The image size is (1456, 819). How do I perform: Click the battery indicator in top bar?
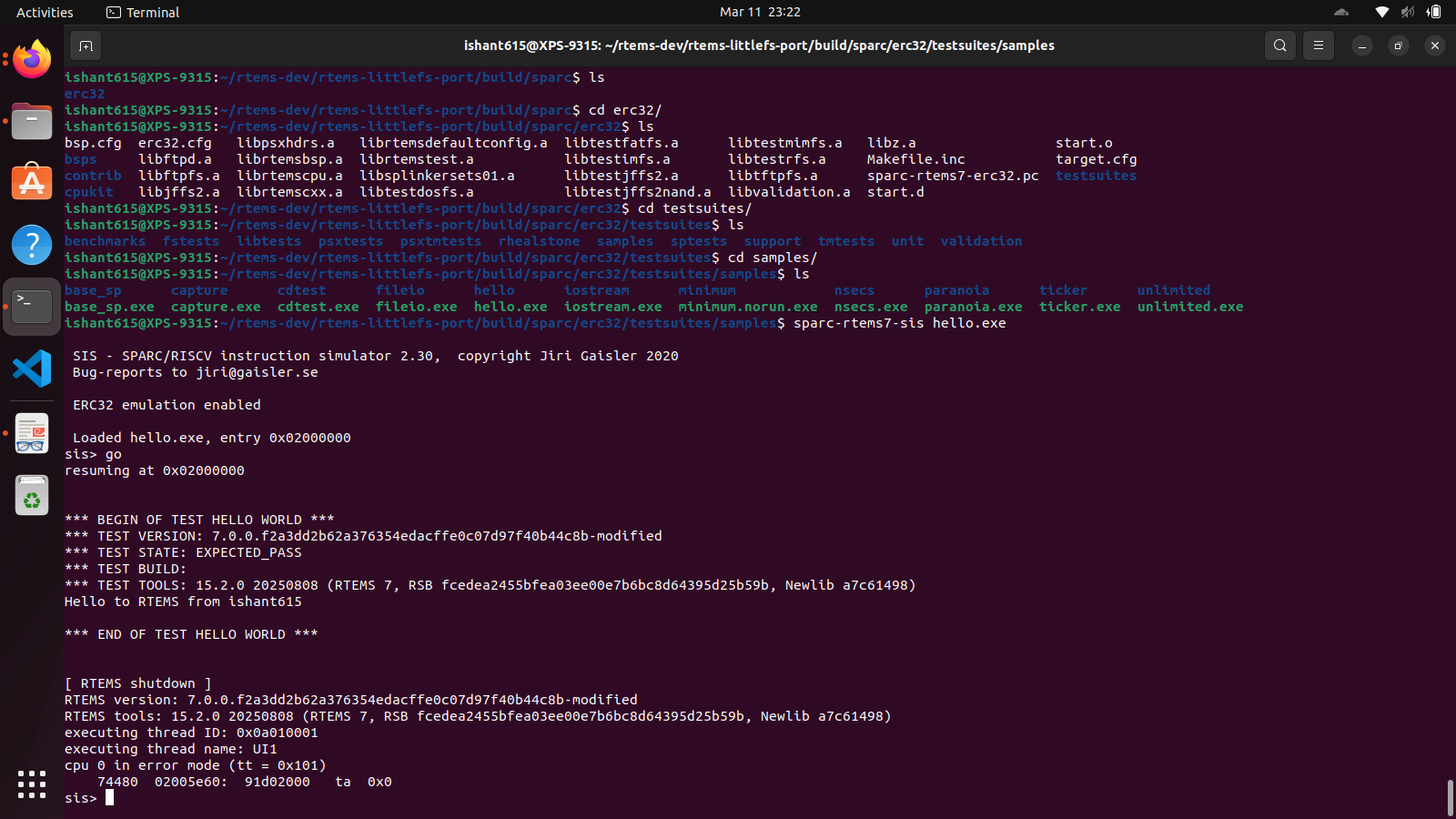(x=1434, y=12)
